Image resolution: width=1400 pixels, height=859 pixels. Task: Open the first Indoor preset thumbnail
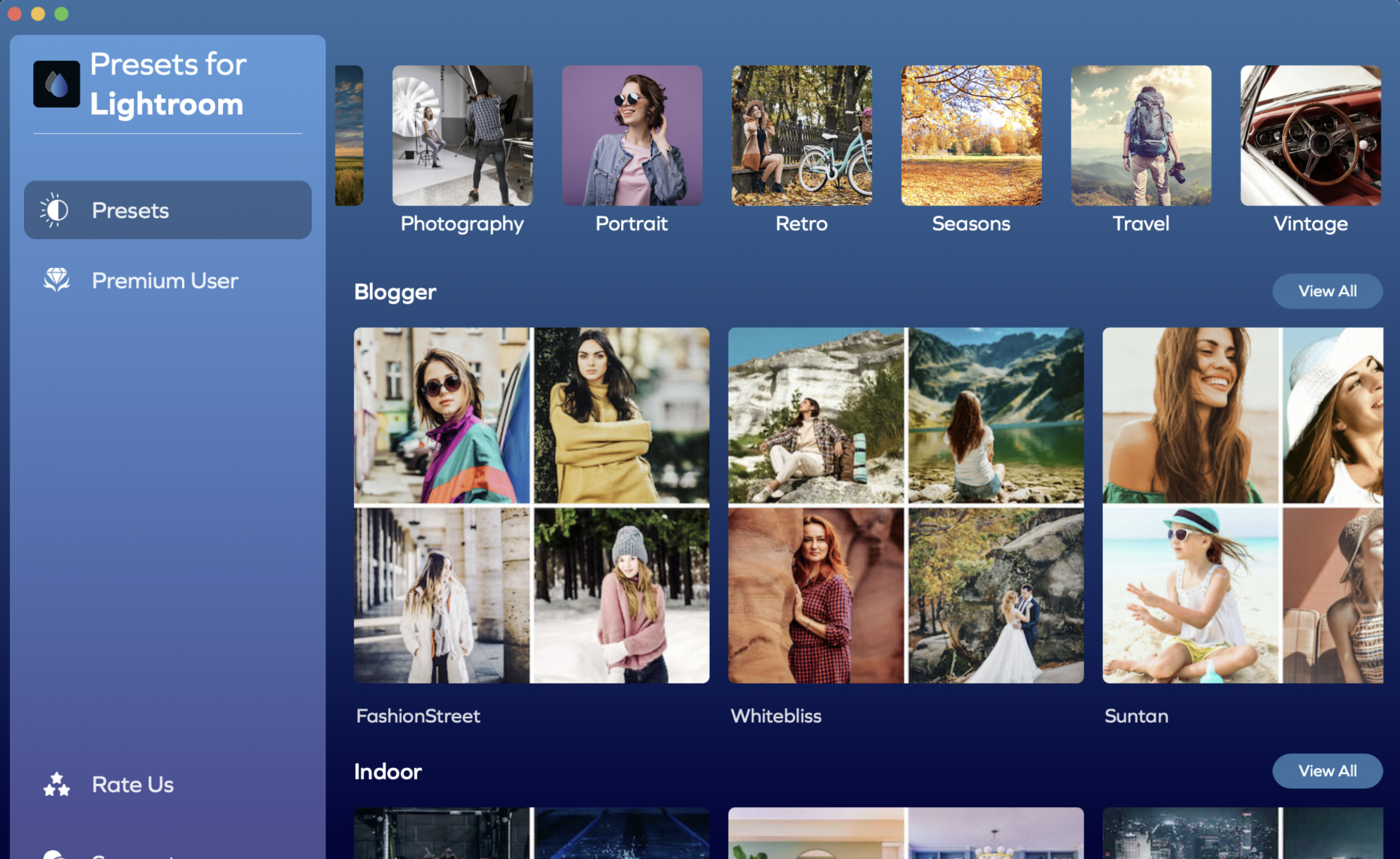(x=532, y=833)
